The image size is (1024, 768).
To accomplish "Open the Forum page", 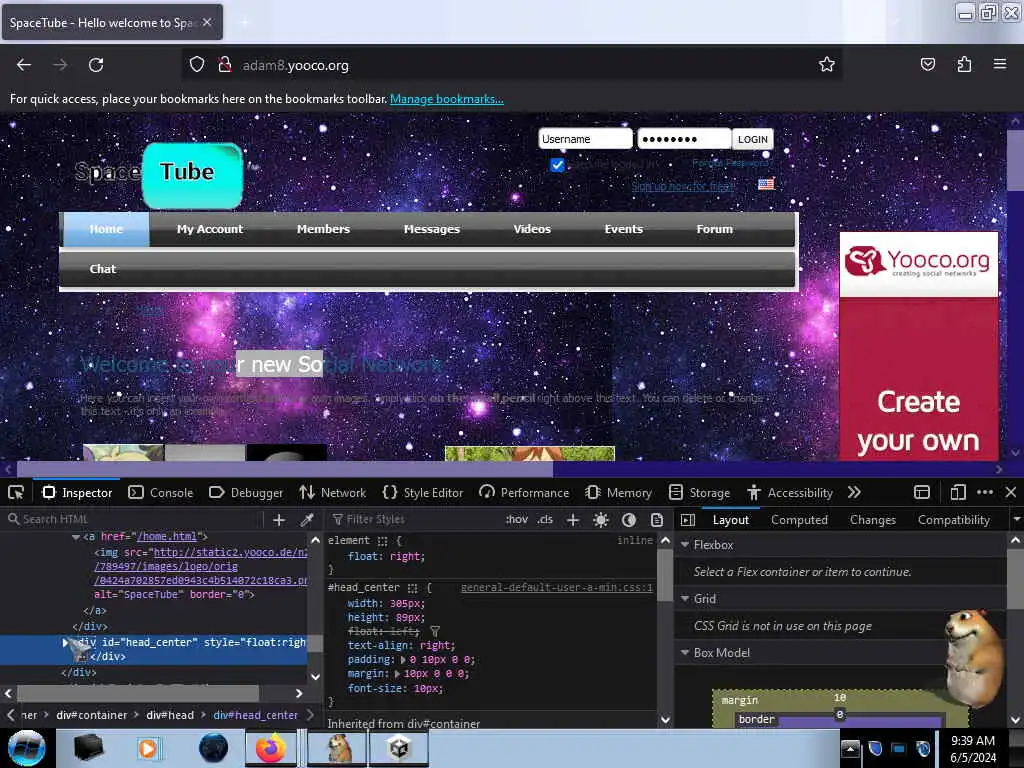I will pyautogui.click(x=714, y=229).
